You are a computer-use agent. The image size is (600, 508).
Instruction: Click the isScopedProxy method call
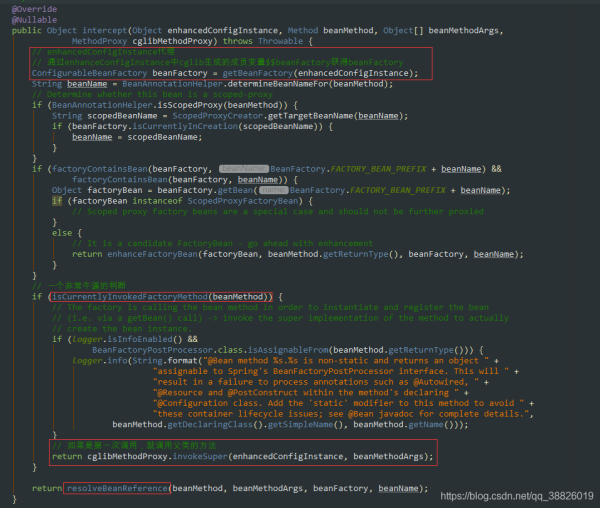point(190,105)
